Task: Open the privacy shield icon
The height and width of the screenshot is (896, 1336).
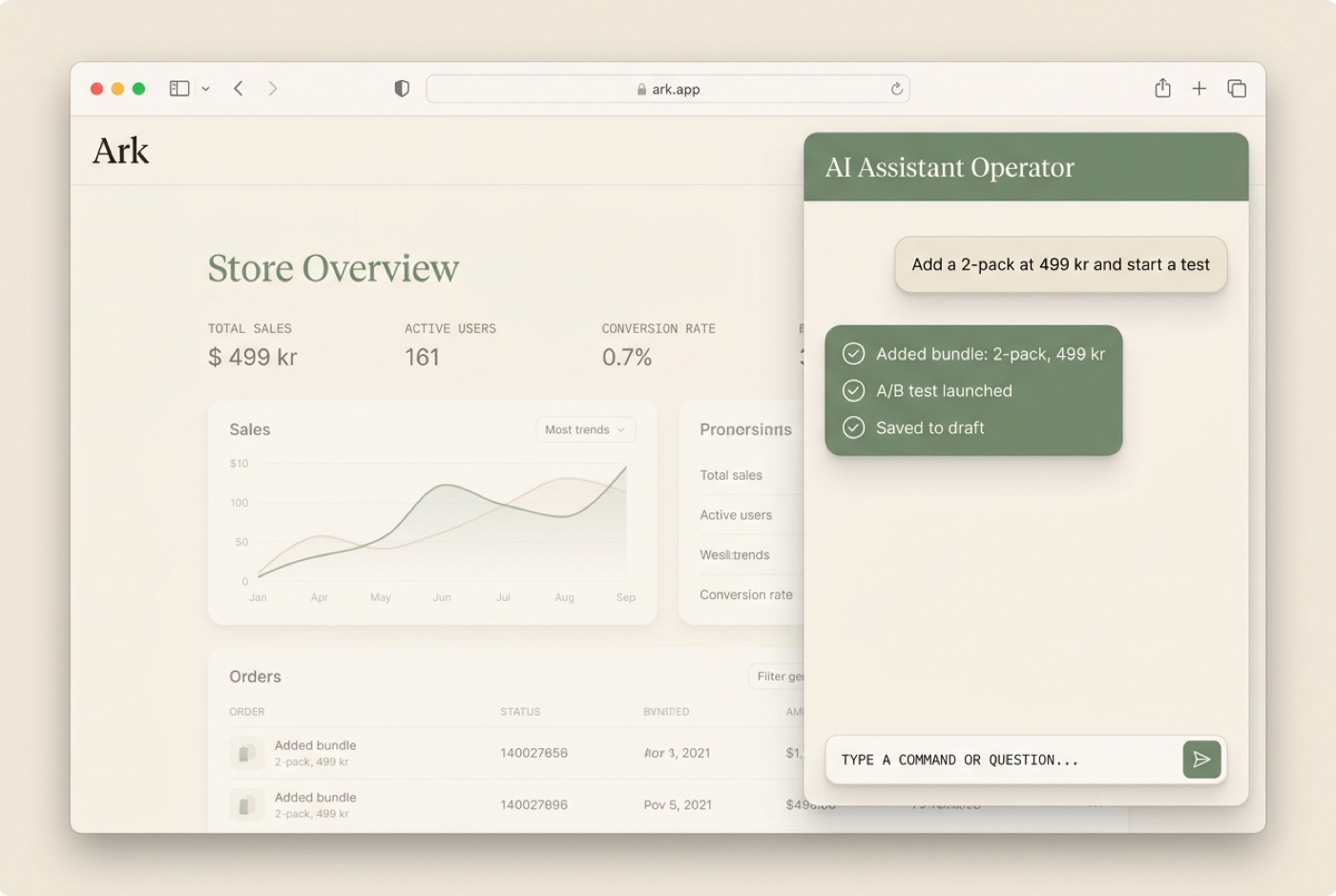Action: coord(402,89)
